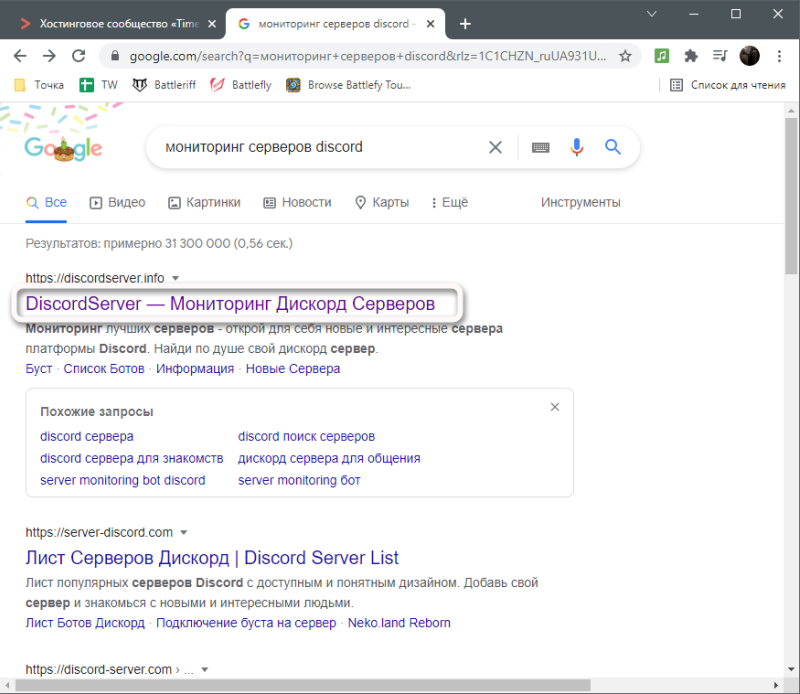The height and width of the screenshot is (694, 800).
Task: Click the horizontal scrollbar thumb
Action: click(x=303, y=685)
